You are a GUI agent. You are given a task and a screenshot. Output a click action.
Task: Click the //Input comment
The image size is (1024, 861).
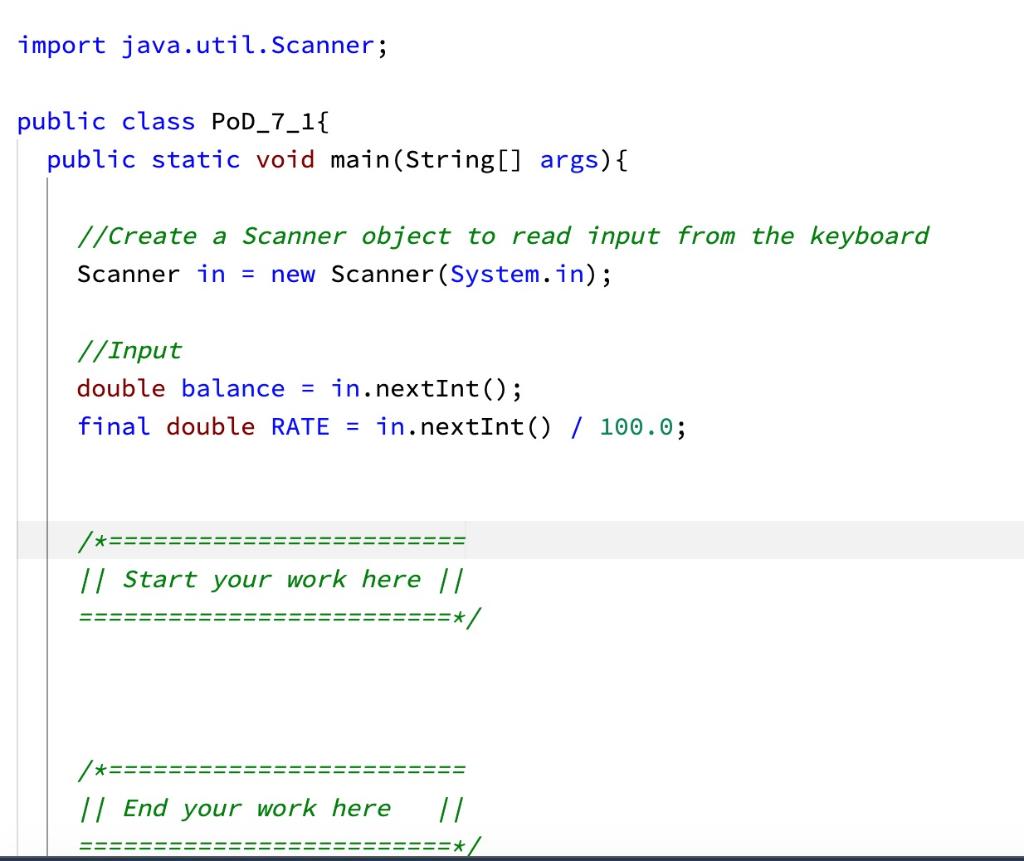[128, 349]
